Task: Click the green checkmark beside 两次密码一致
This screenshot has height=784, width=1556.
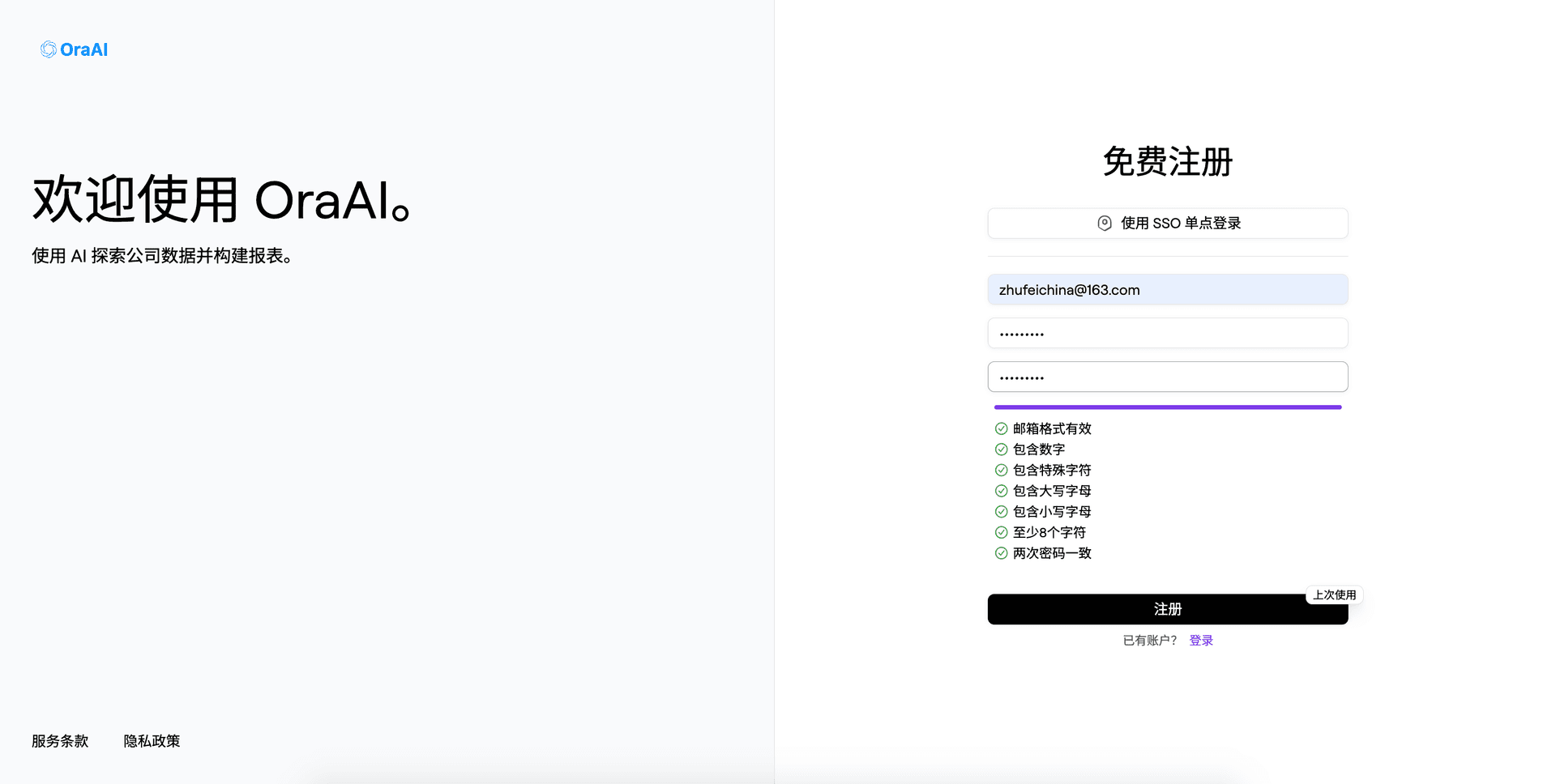Action: tap(1000, 552)
